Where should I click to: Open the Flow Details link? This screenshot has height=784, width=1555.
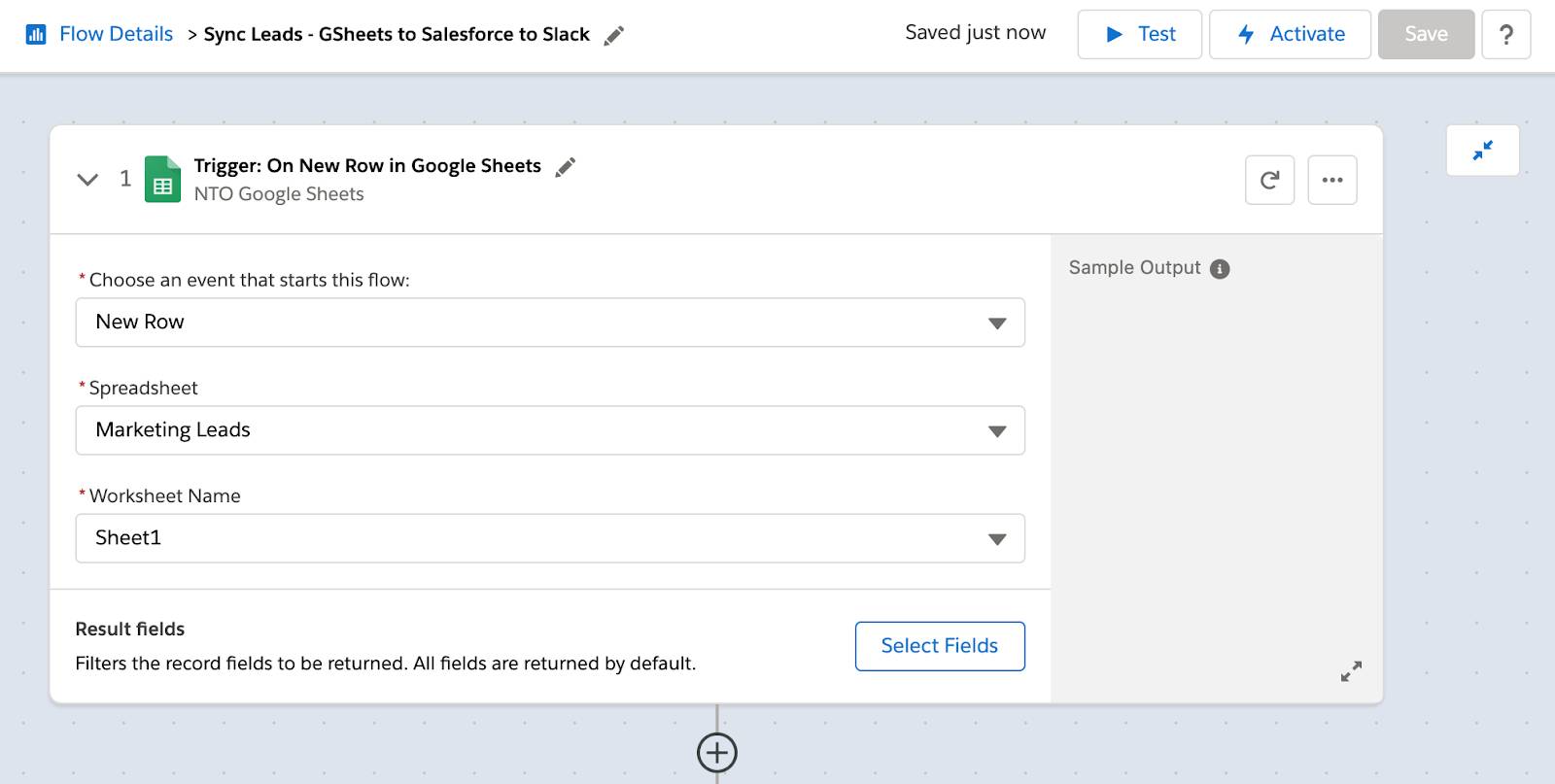pyautogui.click(x=116, y=34)
